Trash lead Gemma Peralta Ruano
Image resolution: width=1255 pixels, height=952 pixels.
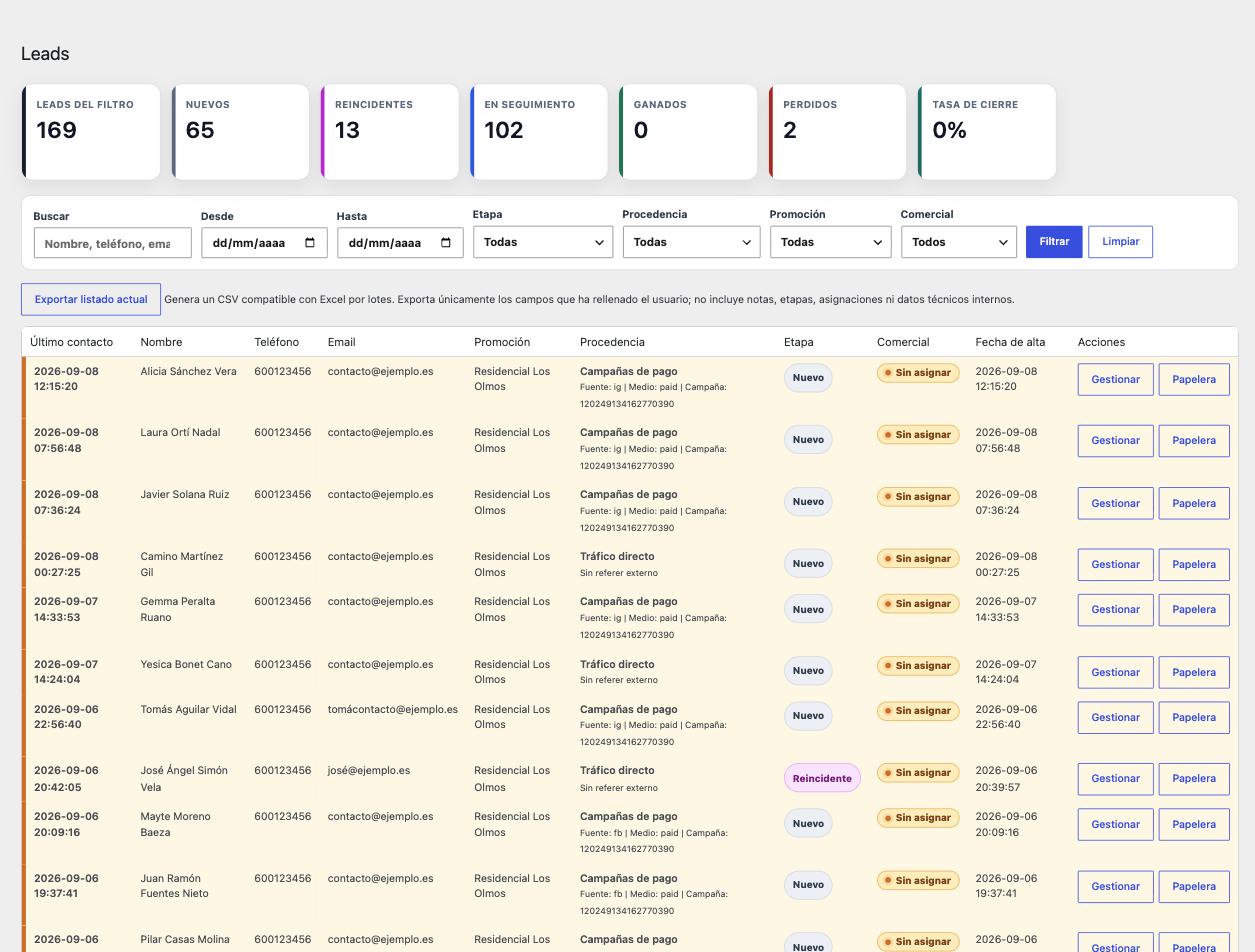click(1194, 610)
